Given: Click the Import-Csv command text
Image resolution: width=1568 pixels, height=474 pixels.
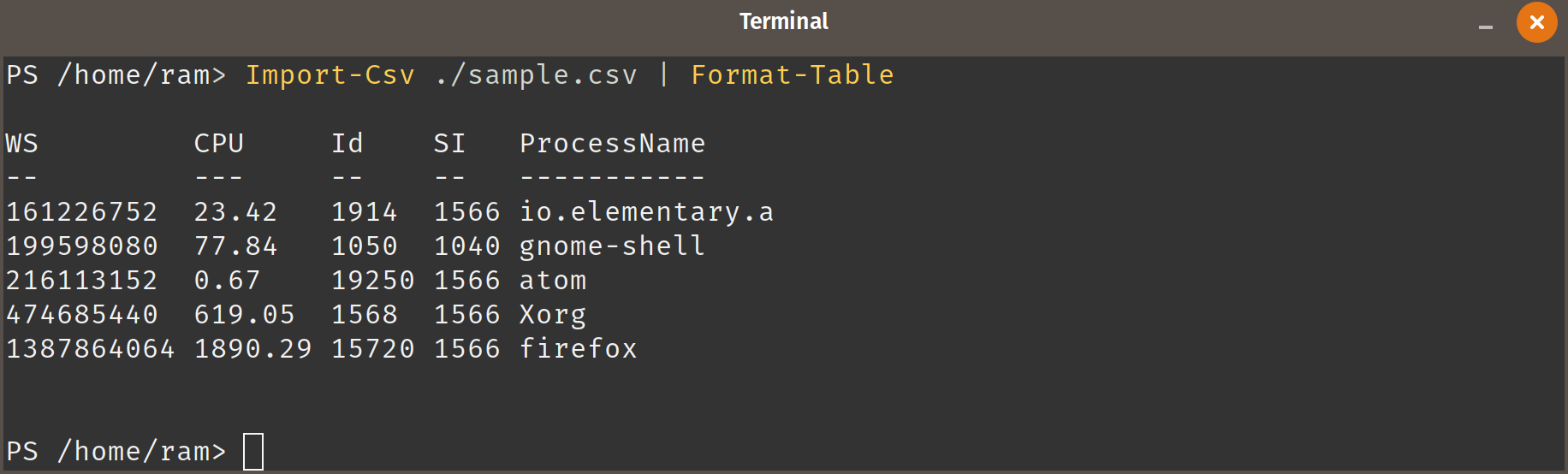Looking at the screenshot, I should point(330,75).
